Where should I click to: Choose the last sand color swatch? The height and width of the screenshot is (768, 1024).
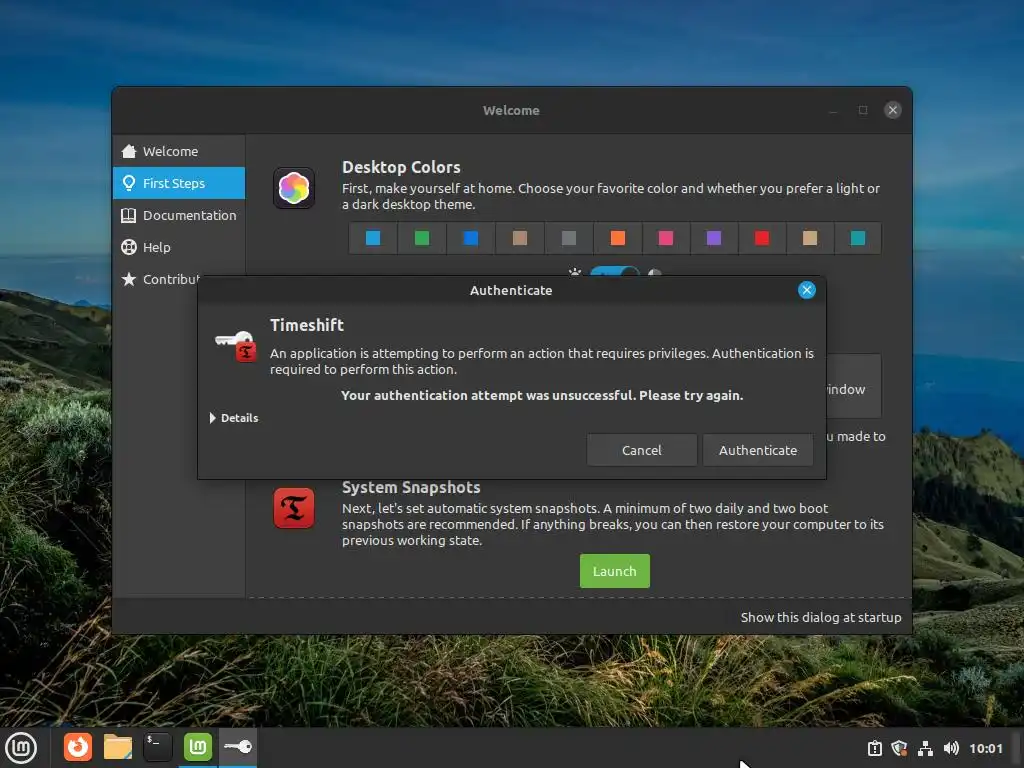tap(810, 238)
